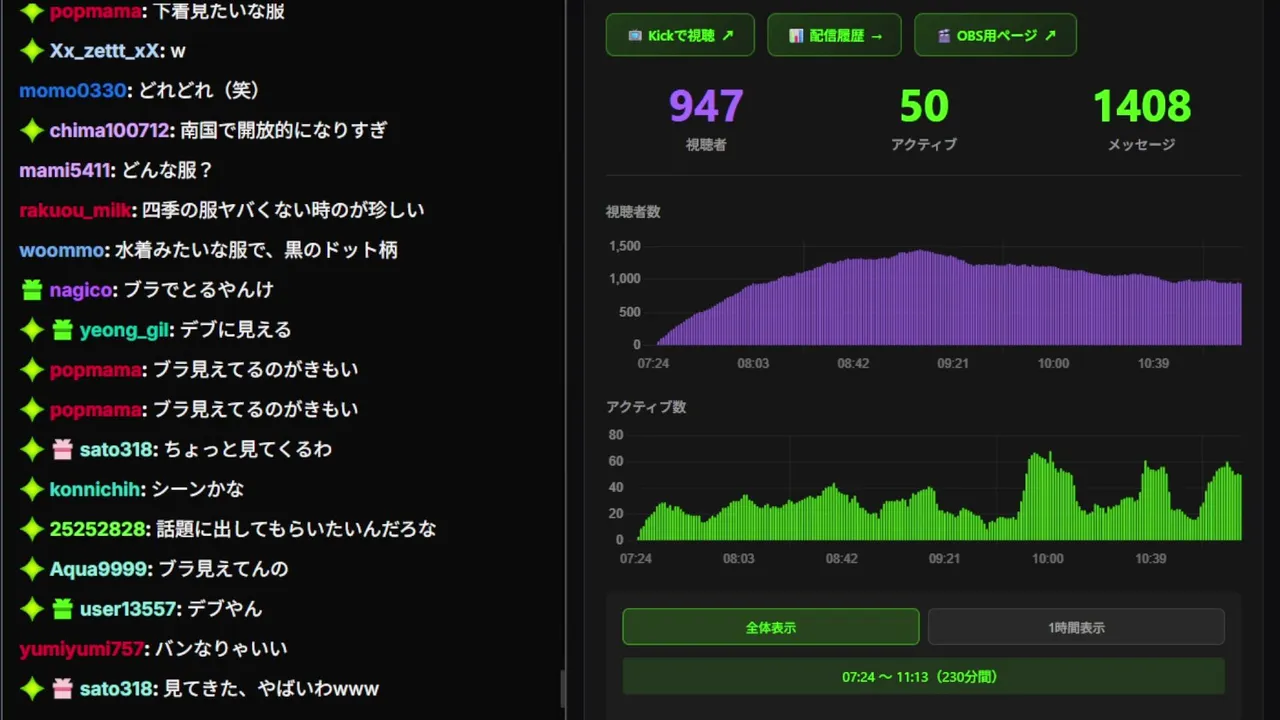
Task: Click star badge beside konnichih
Action: [x=32, y=490]
